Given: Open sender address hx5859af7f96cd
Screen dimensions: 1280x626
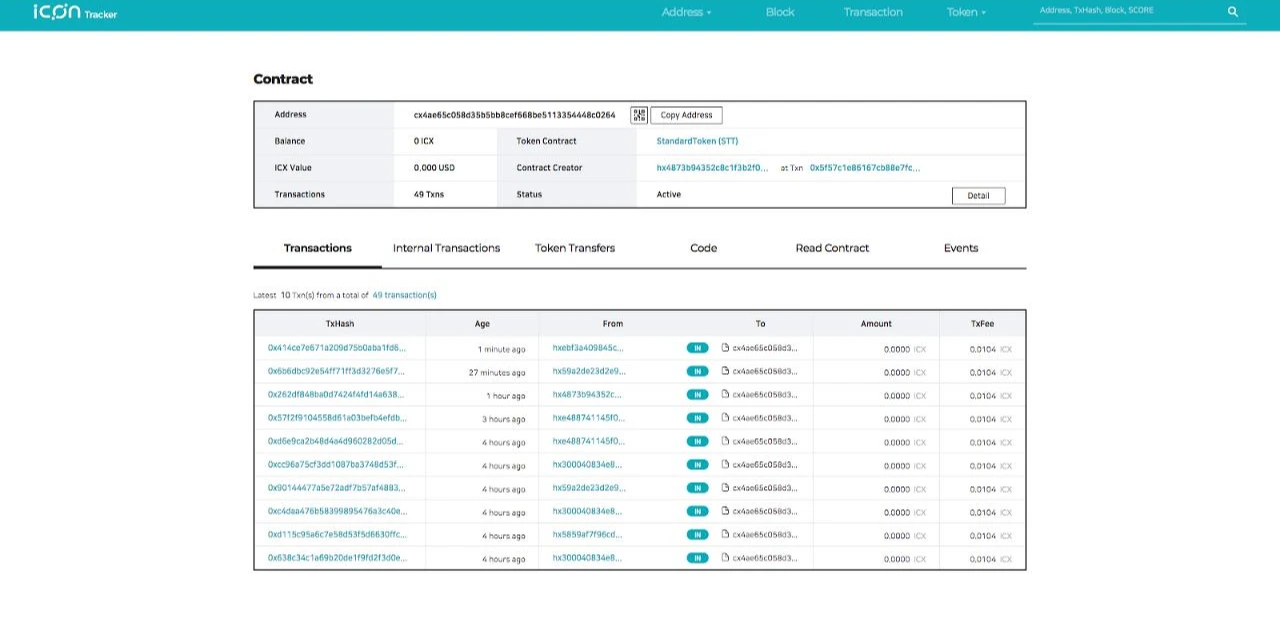Looking at the screenshot, I should 587,535.
